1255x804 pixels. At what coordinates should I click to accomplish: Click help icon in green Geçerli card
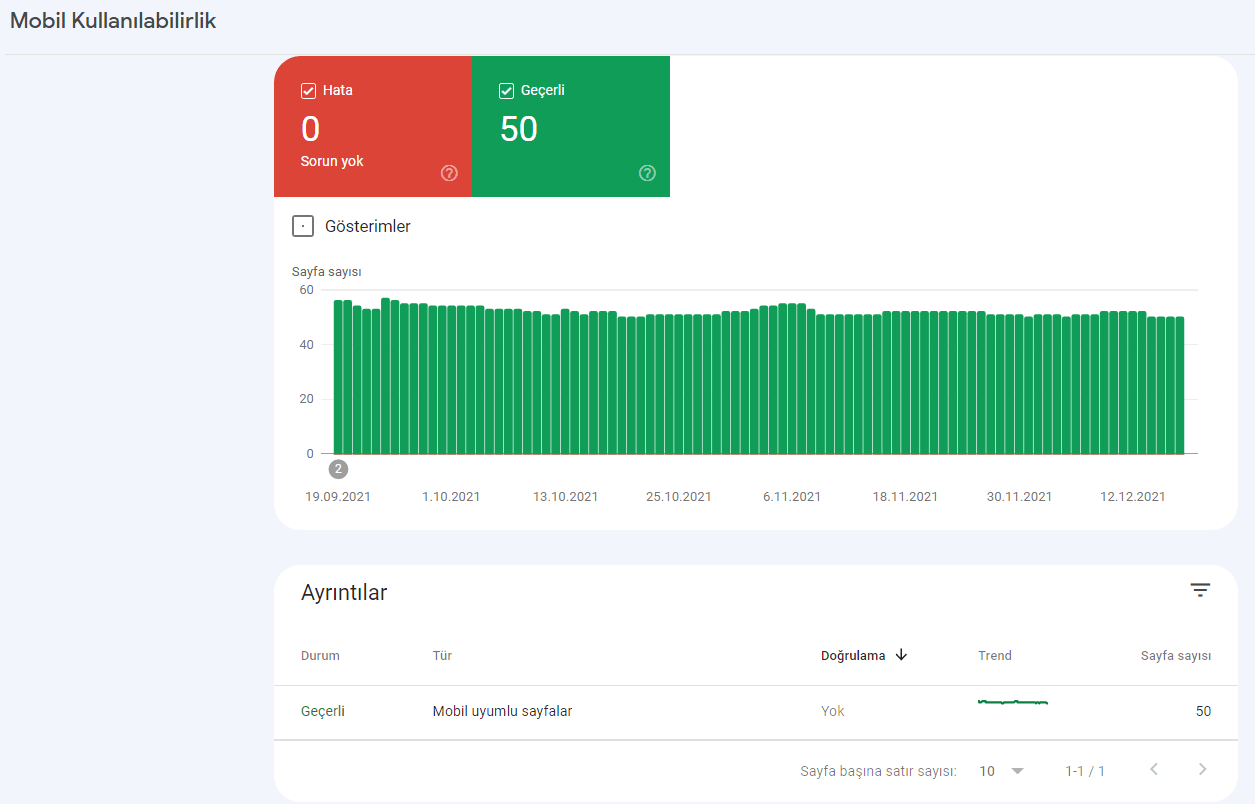(x=647, y=173)
